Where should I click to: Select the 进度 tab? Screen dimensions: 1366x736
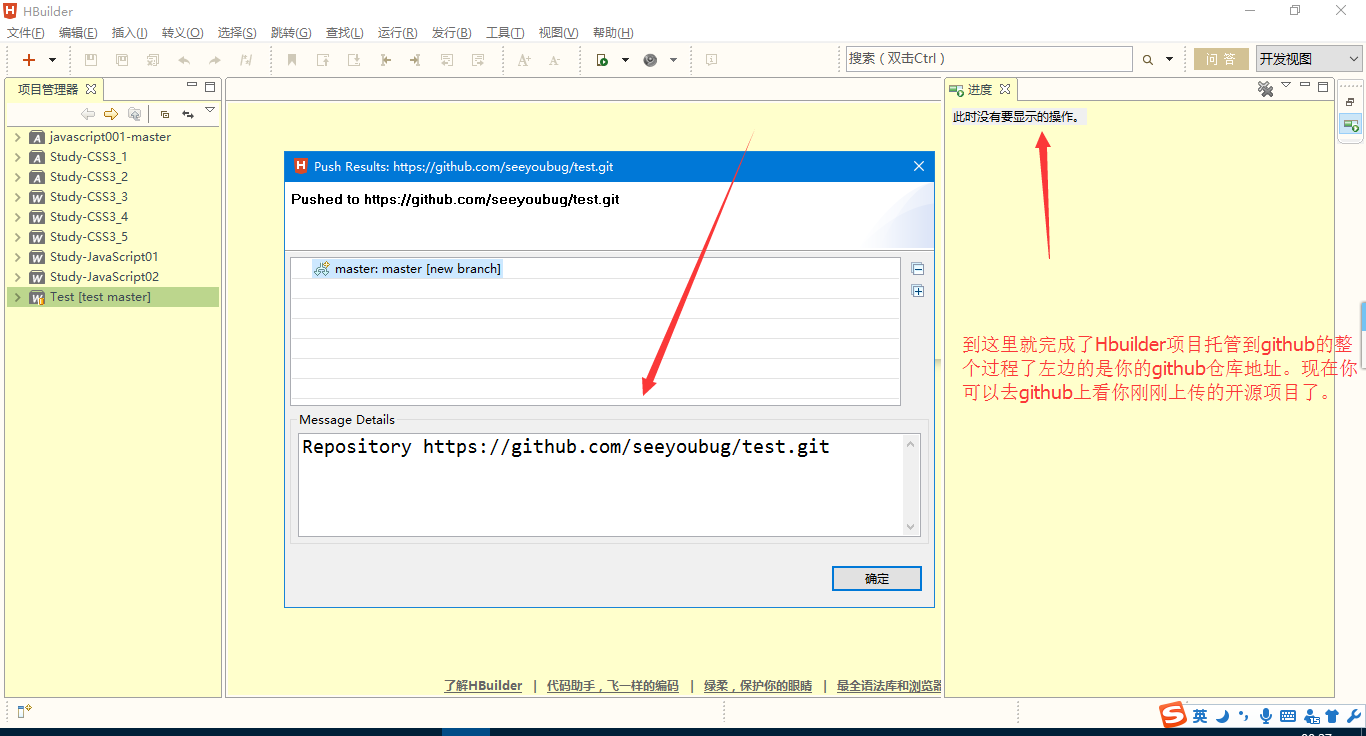(979, 90)
